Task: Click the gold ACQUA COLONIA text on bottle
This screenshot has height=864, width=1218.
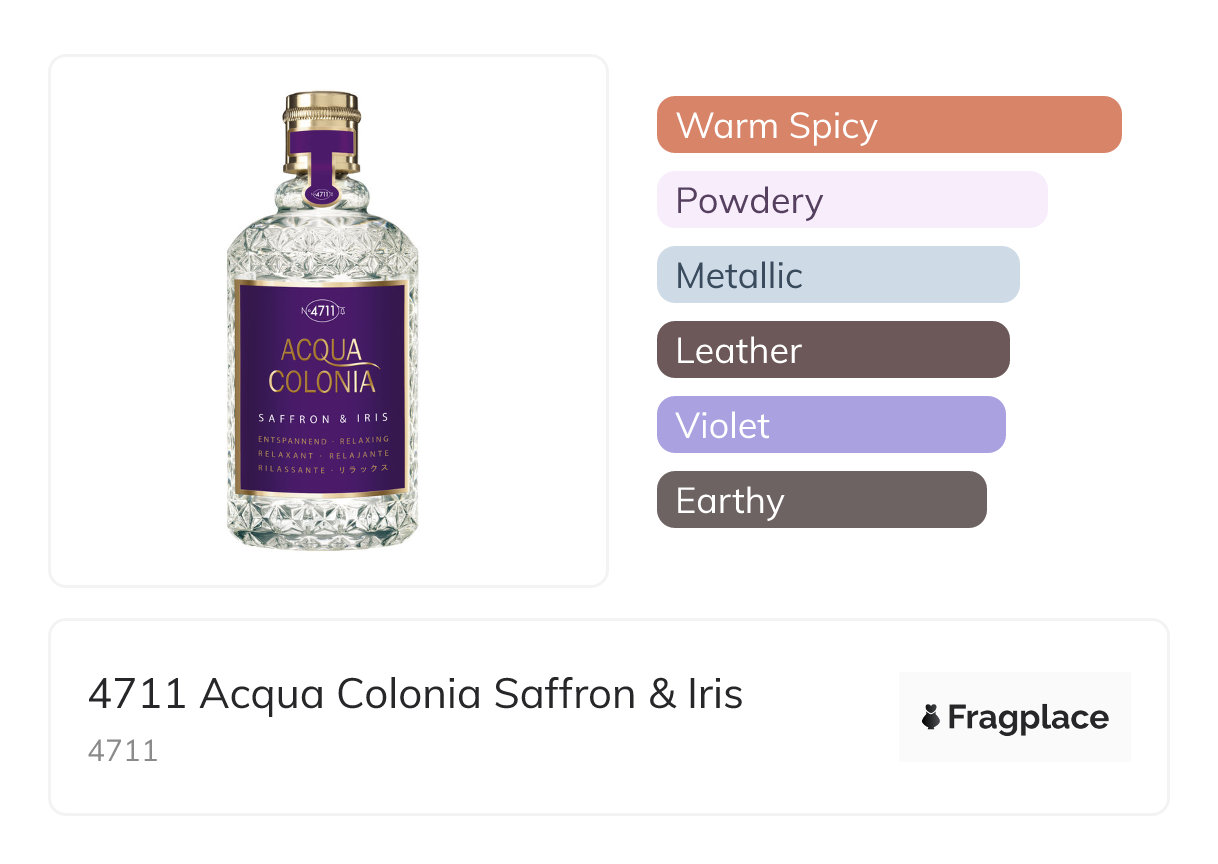Action: point(322,365)
